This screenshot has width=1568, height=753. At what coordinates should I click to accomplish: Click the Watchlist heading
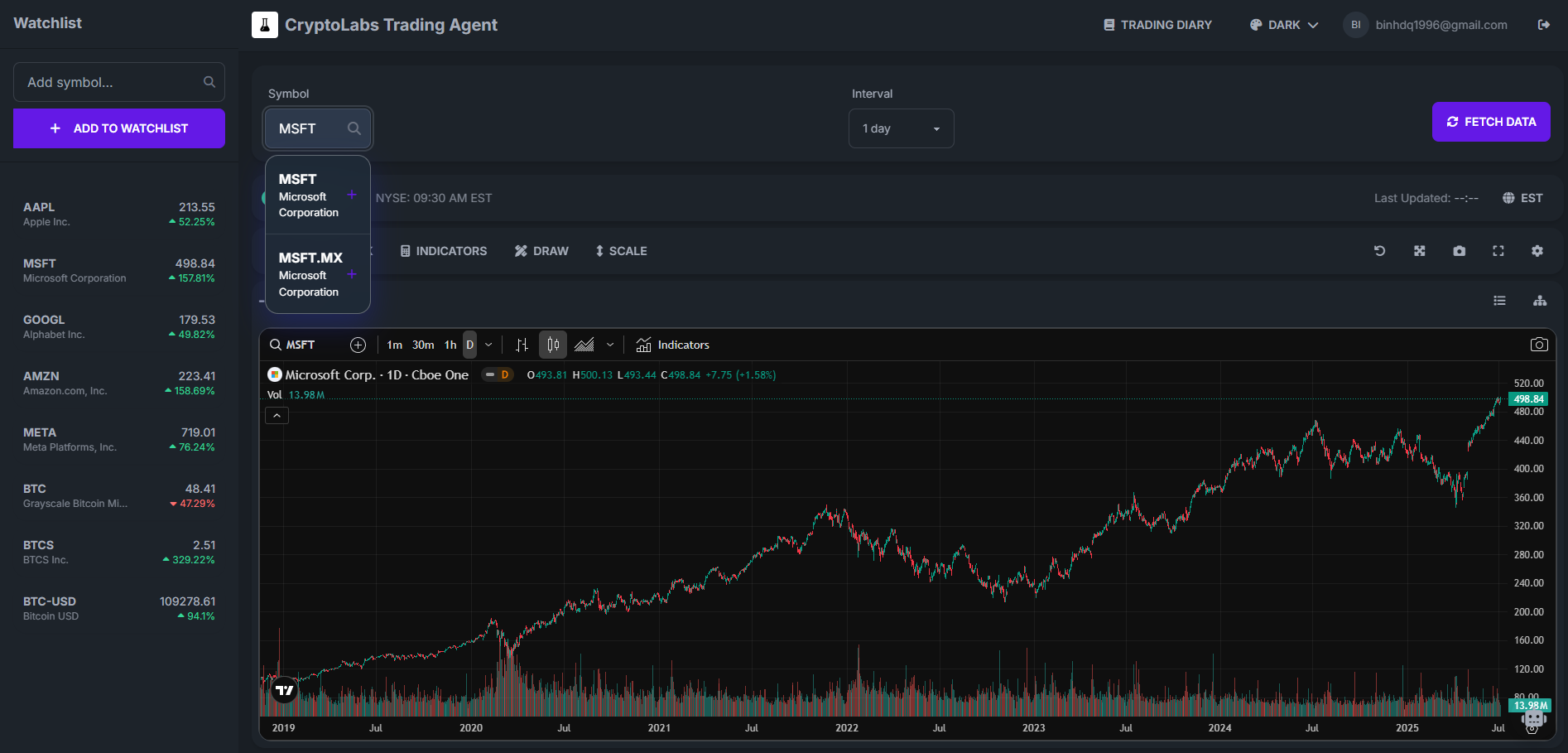coord(47,23)
